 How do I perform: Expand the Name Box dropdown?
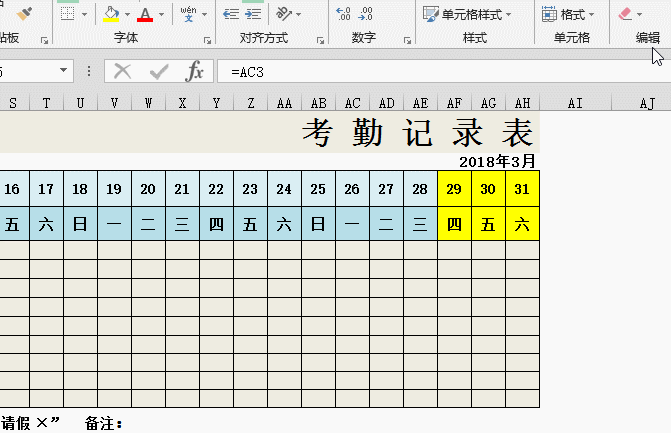pos(63,70)
